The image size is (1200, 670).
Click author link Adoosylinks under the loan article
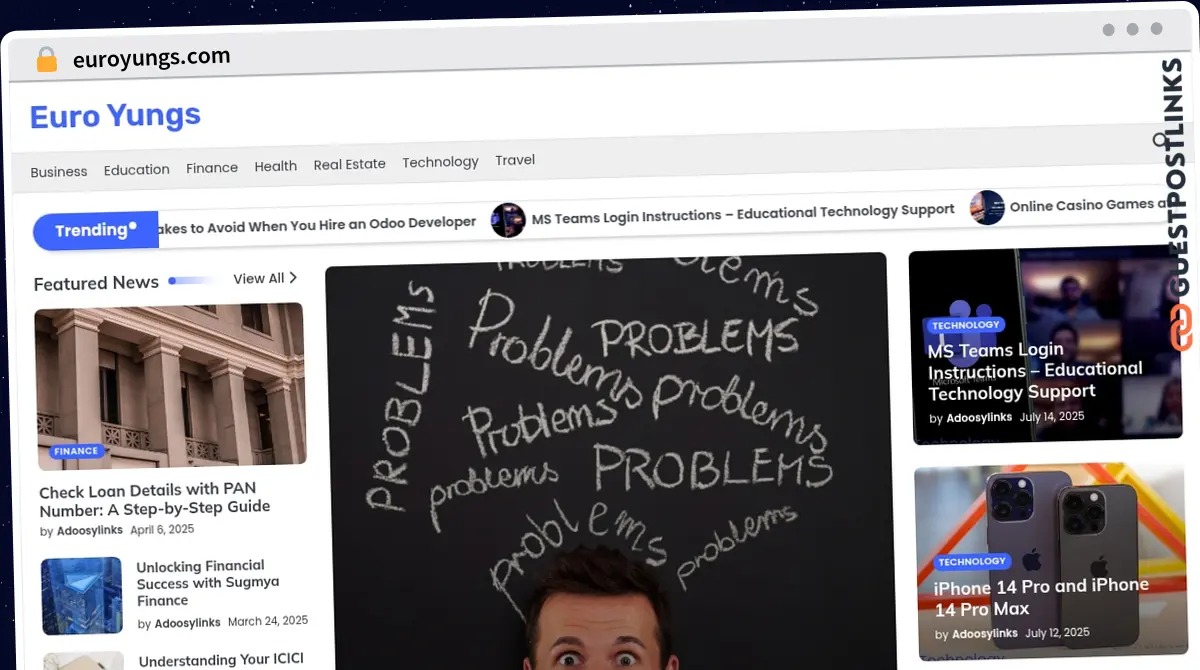[89, 530]
